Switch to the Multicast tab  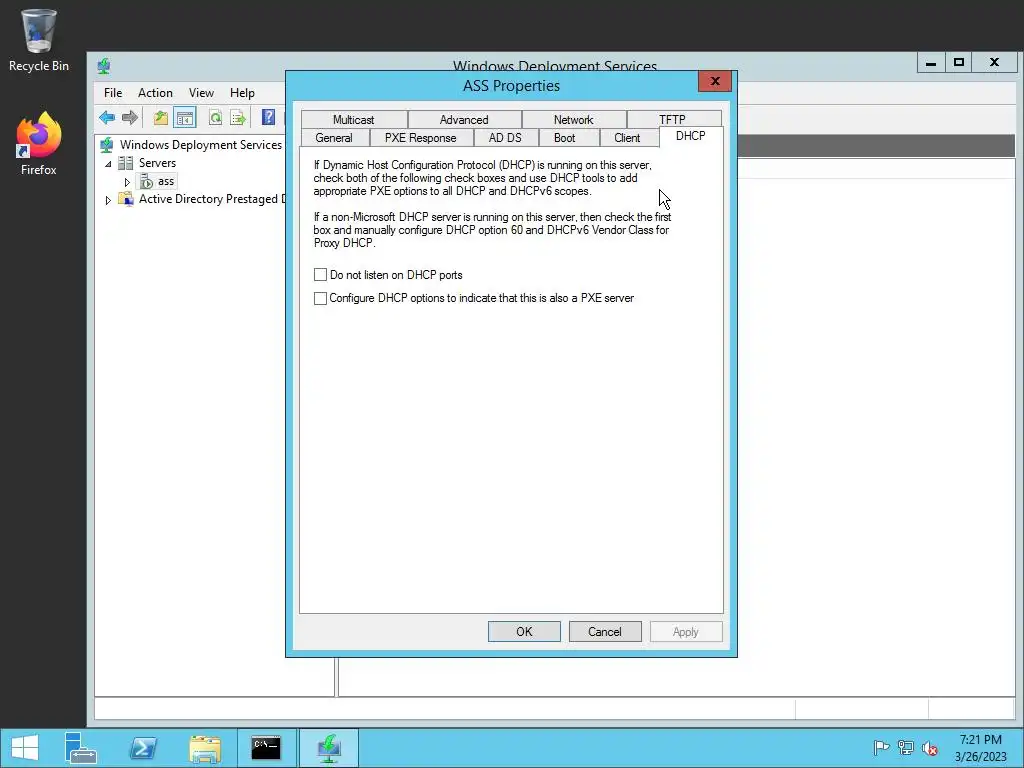[354, 120]
